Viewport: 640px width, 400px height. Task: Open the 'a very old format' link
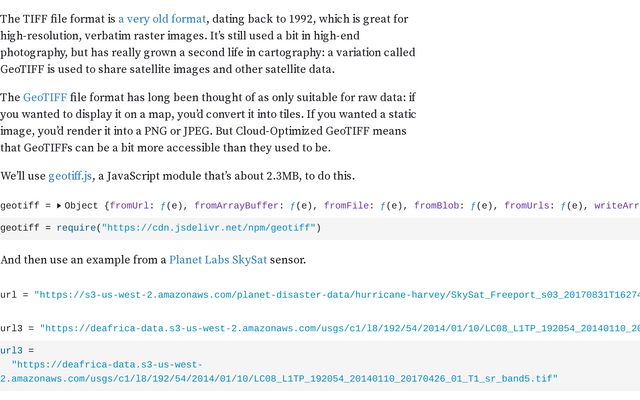click(x=162, y=19)
